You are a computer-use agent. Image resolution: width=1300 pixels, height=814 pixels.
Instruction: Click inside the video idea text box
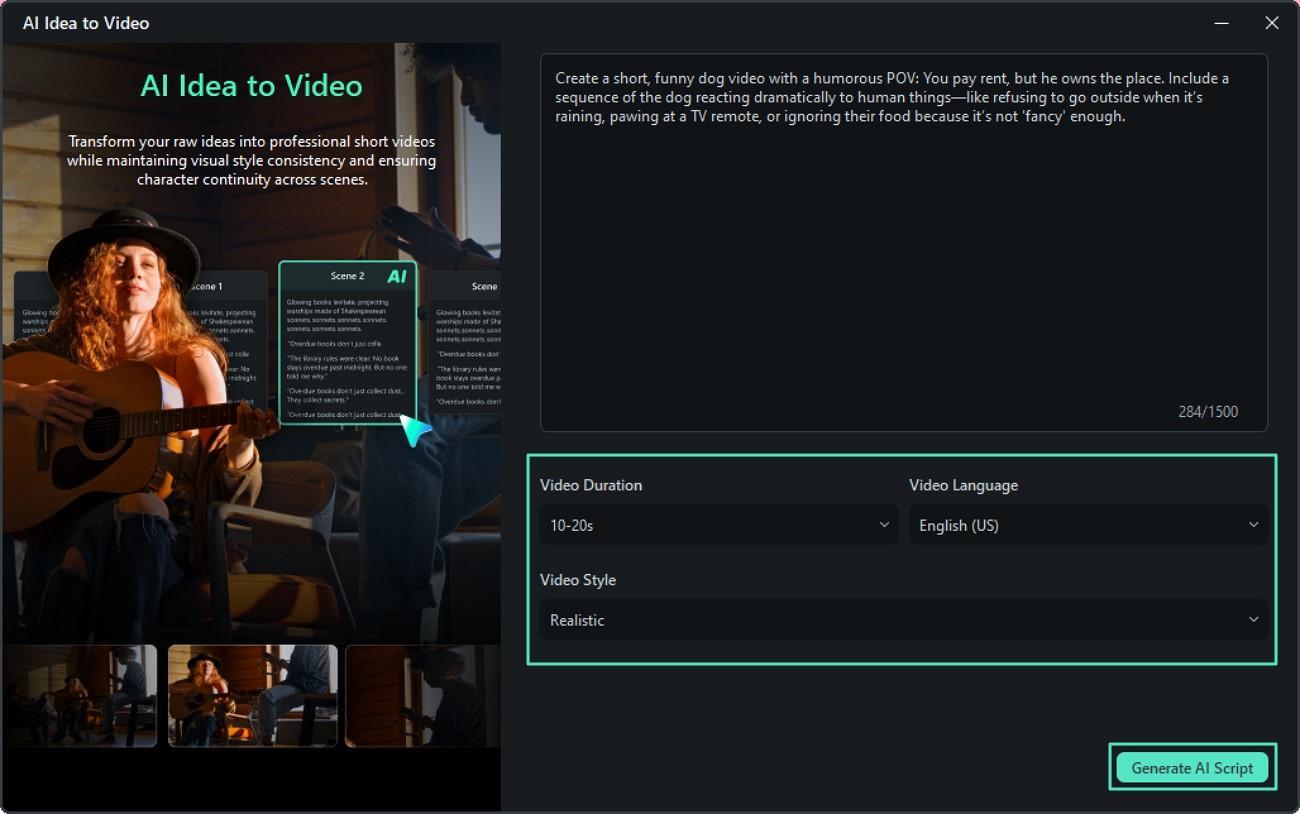pos(904,243)
